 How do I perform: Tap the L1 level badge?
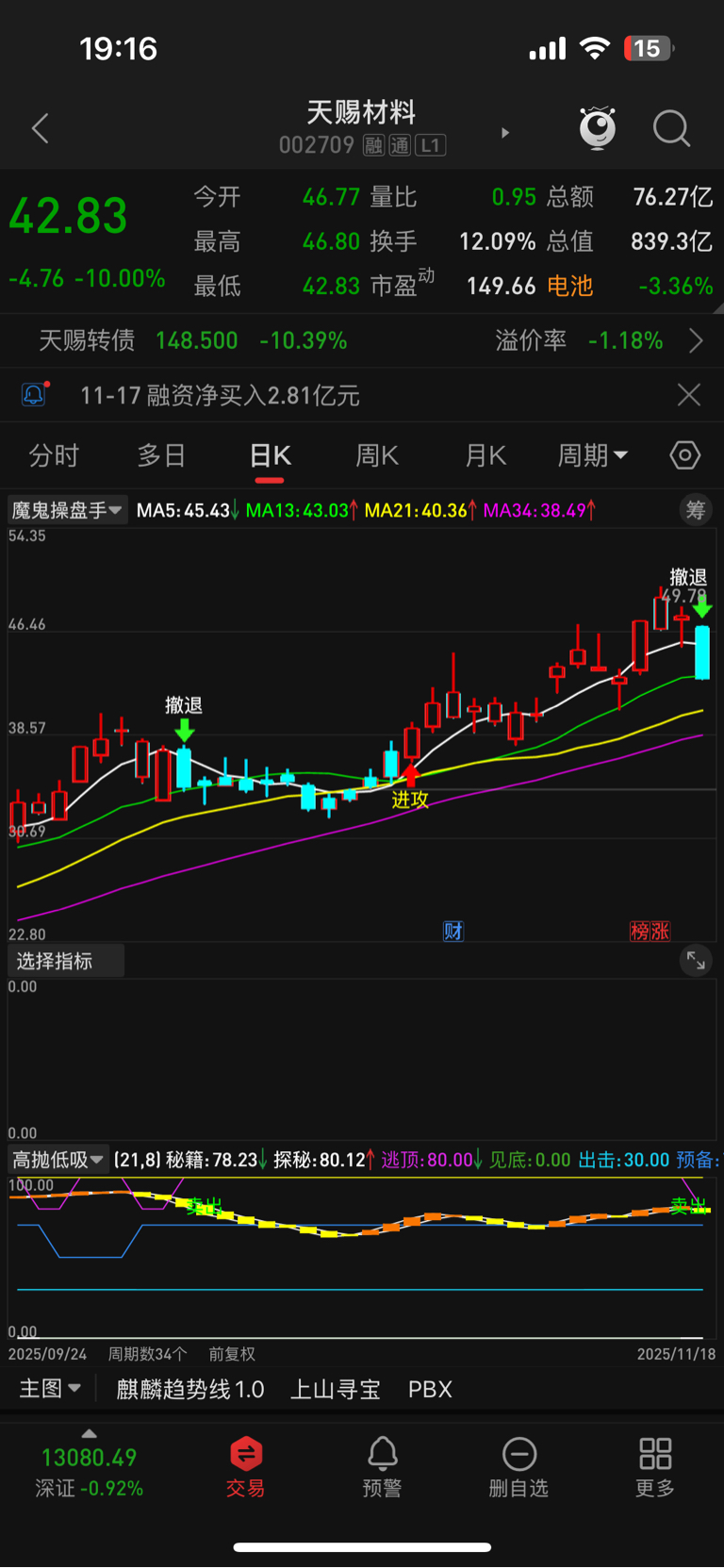[x=430, y=145]
